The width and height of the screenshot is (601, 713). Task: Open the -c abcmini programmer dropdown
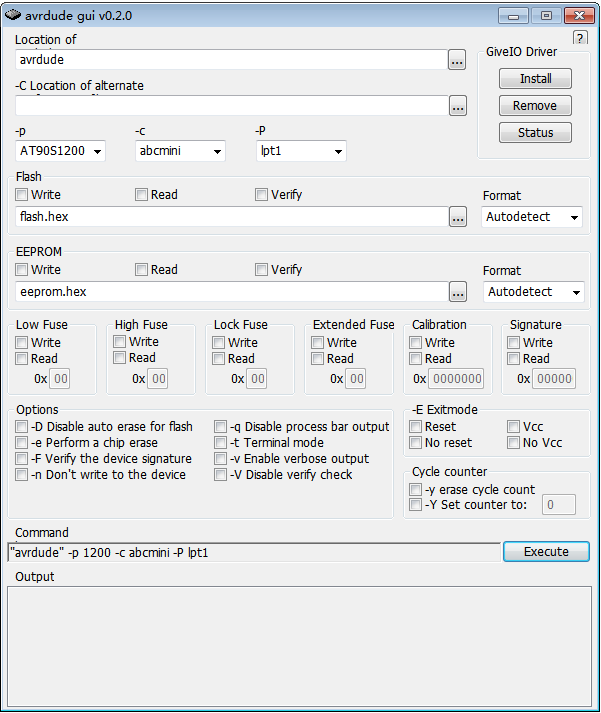[x=180, y=151]
